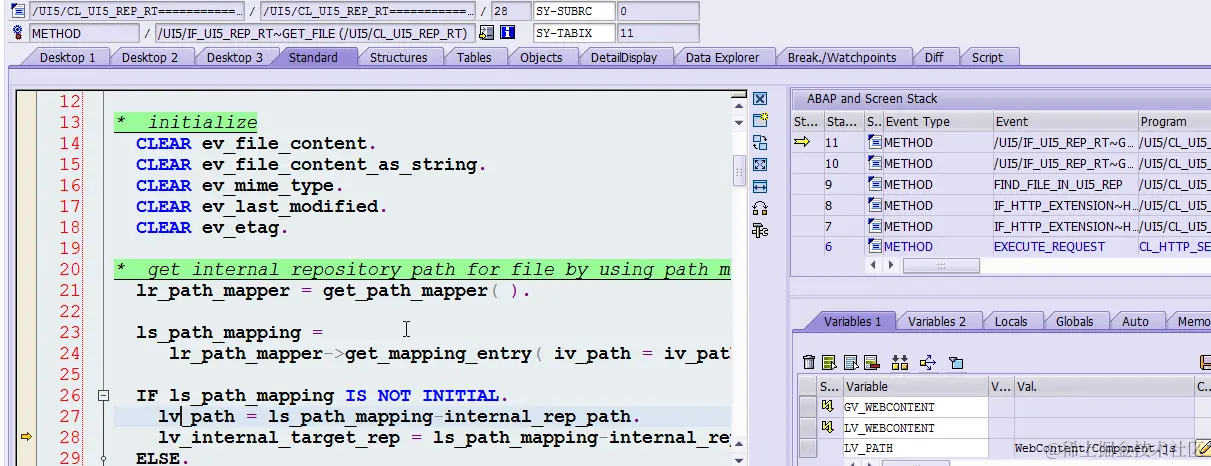Click the blue info icon in header
1211x466 pixels.
point(508,32)
